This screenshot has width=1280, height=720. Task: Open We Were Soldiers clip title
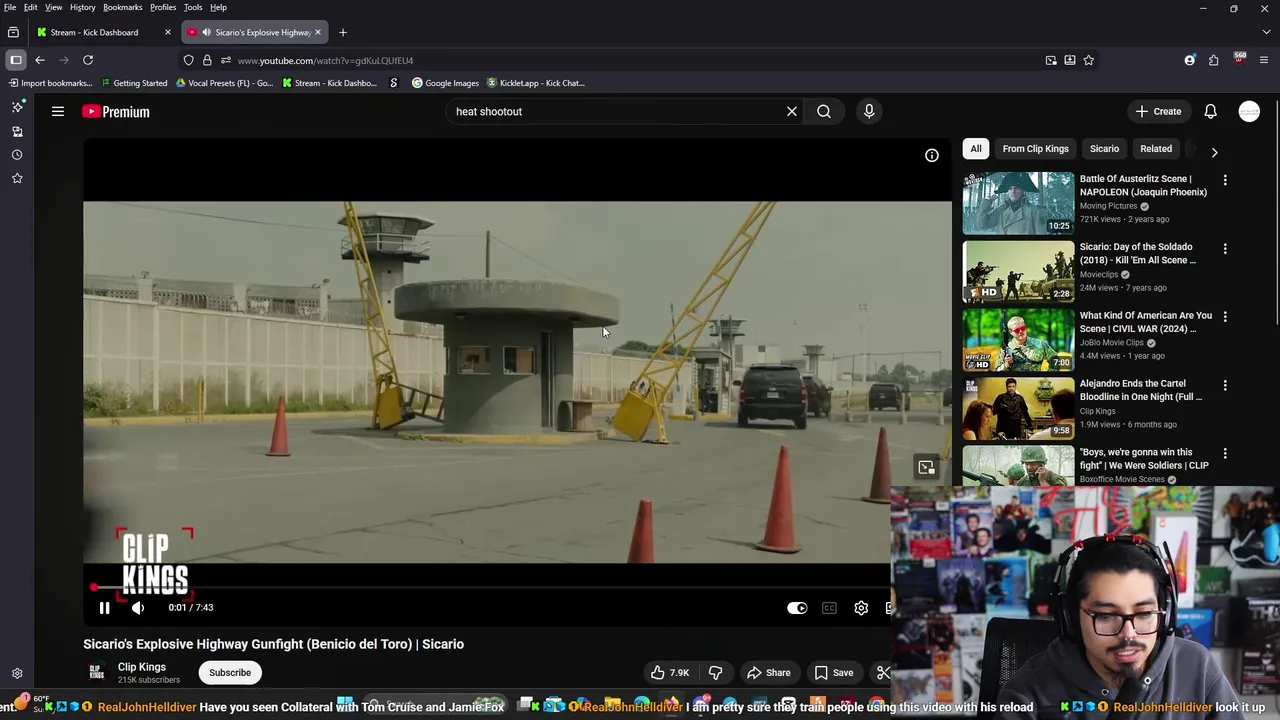point(1144,459)
